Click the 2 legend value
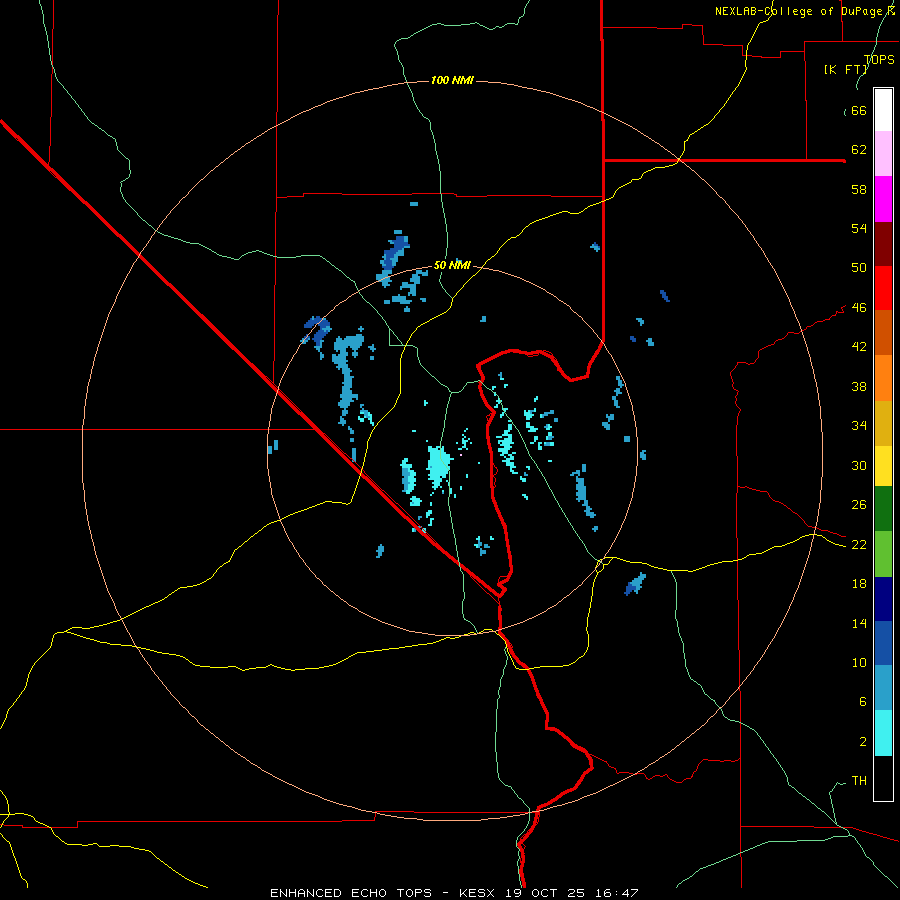 (862, 742)
